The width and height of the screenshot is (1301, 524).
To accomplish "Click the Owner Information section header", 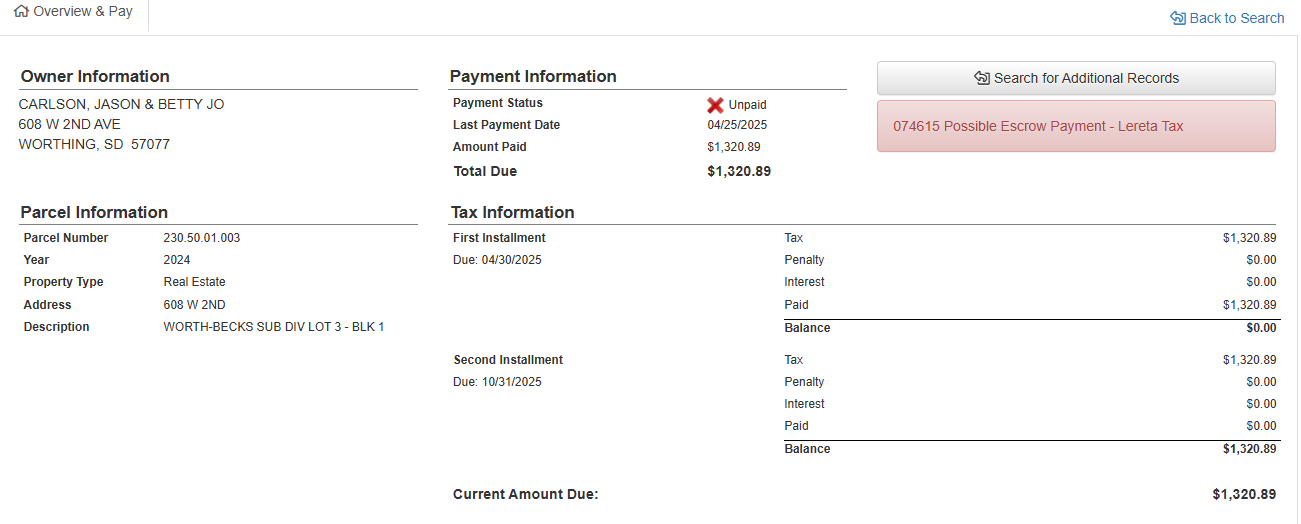I will (x=95, y=77).
